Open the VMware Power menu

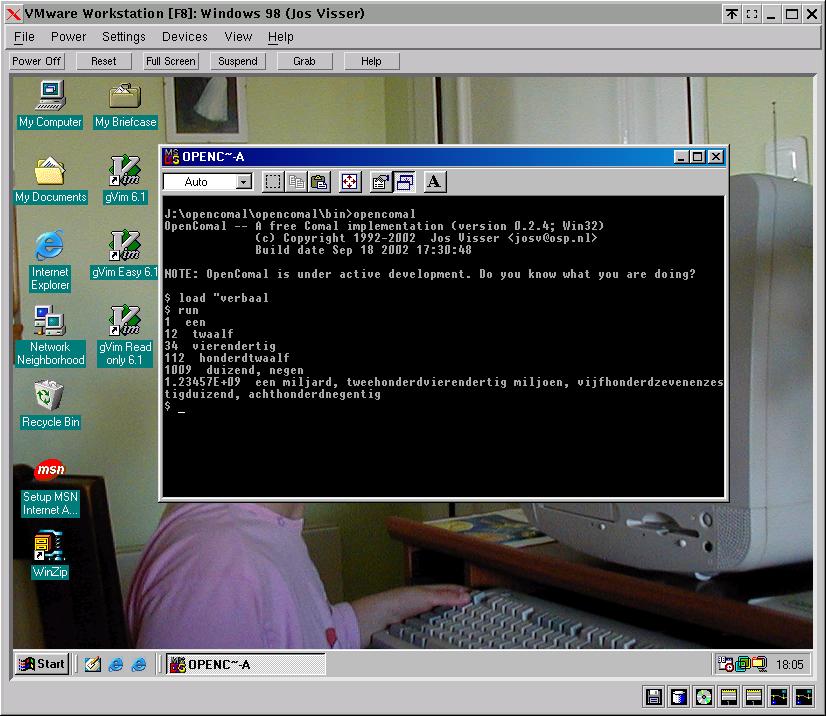pos(69,37)
